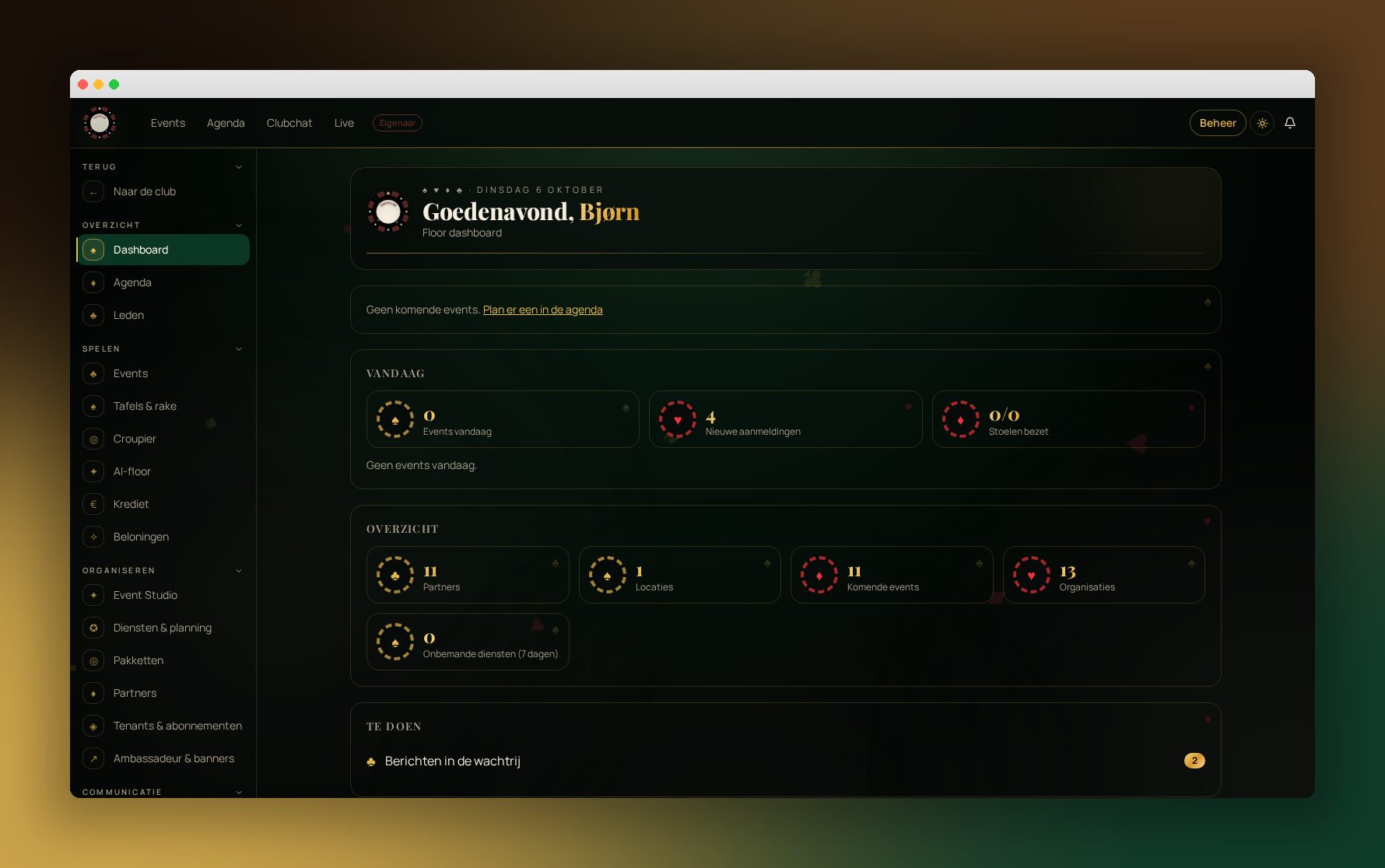Screen dimensions: 1385x868
Task: Click the Tafels & rake sidebar icon
Action: 93,406
